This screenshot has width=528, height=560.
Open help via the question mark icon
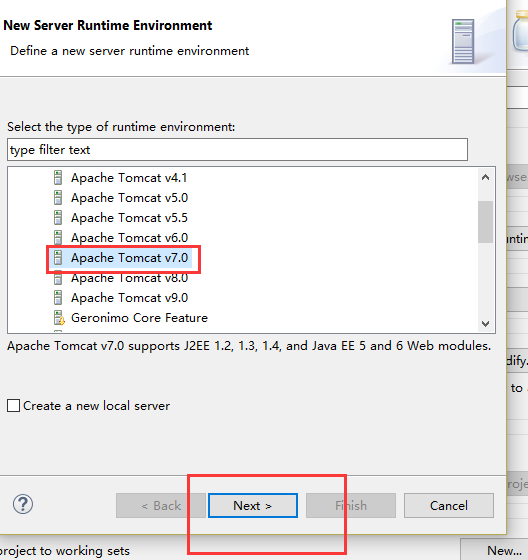coord(23,504)
